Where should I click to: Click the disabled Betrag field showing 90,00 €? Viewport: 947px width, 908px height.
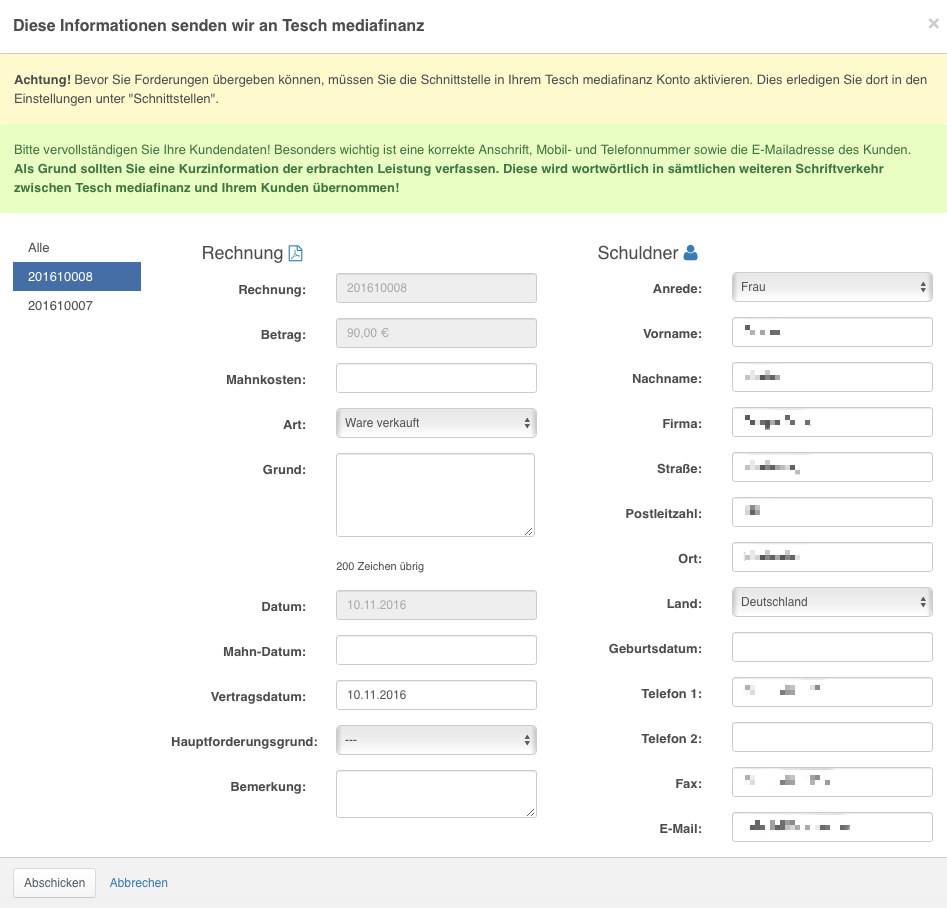(436, 333)
